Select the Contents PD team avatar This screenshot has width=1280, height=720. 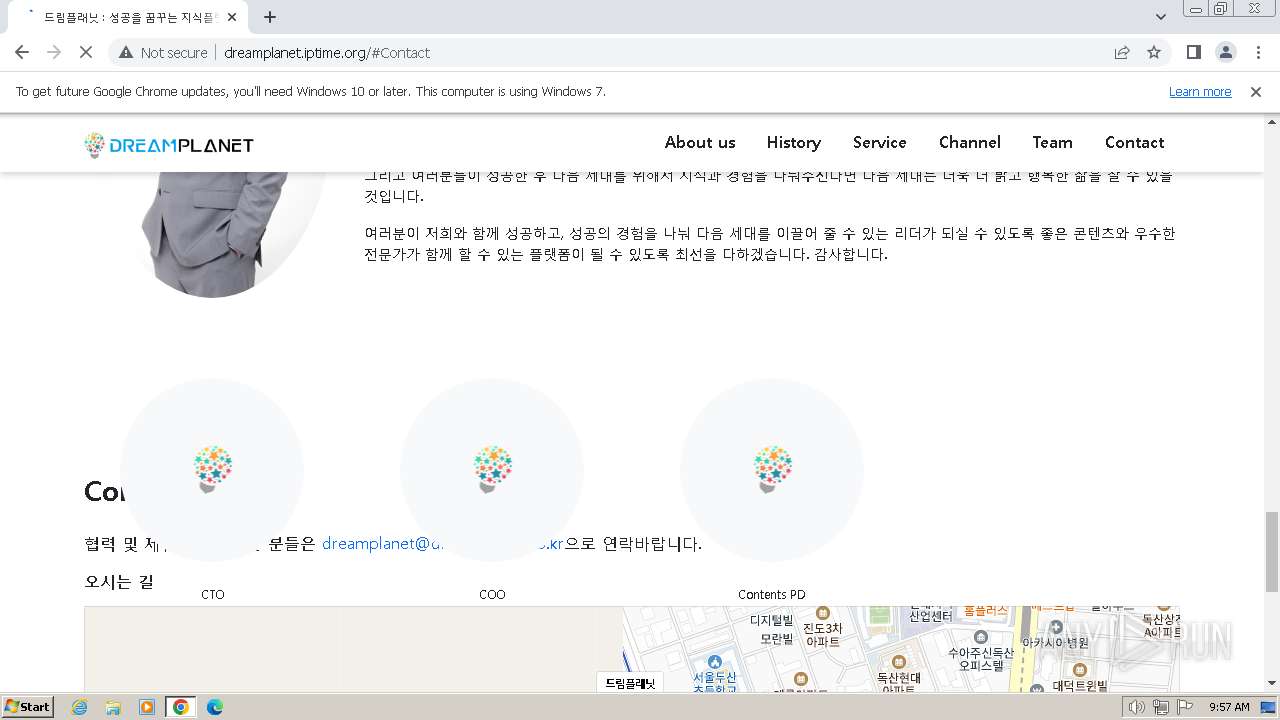(x=772, y=470)
